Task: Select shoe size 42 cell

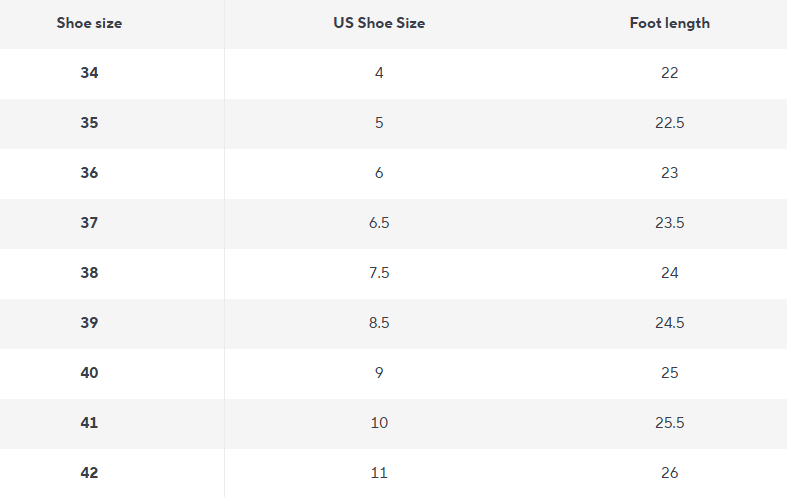Action: (89, 473)
